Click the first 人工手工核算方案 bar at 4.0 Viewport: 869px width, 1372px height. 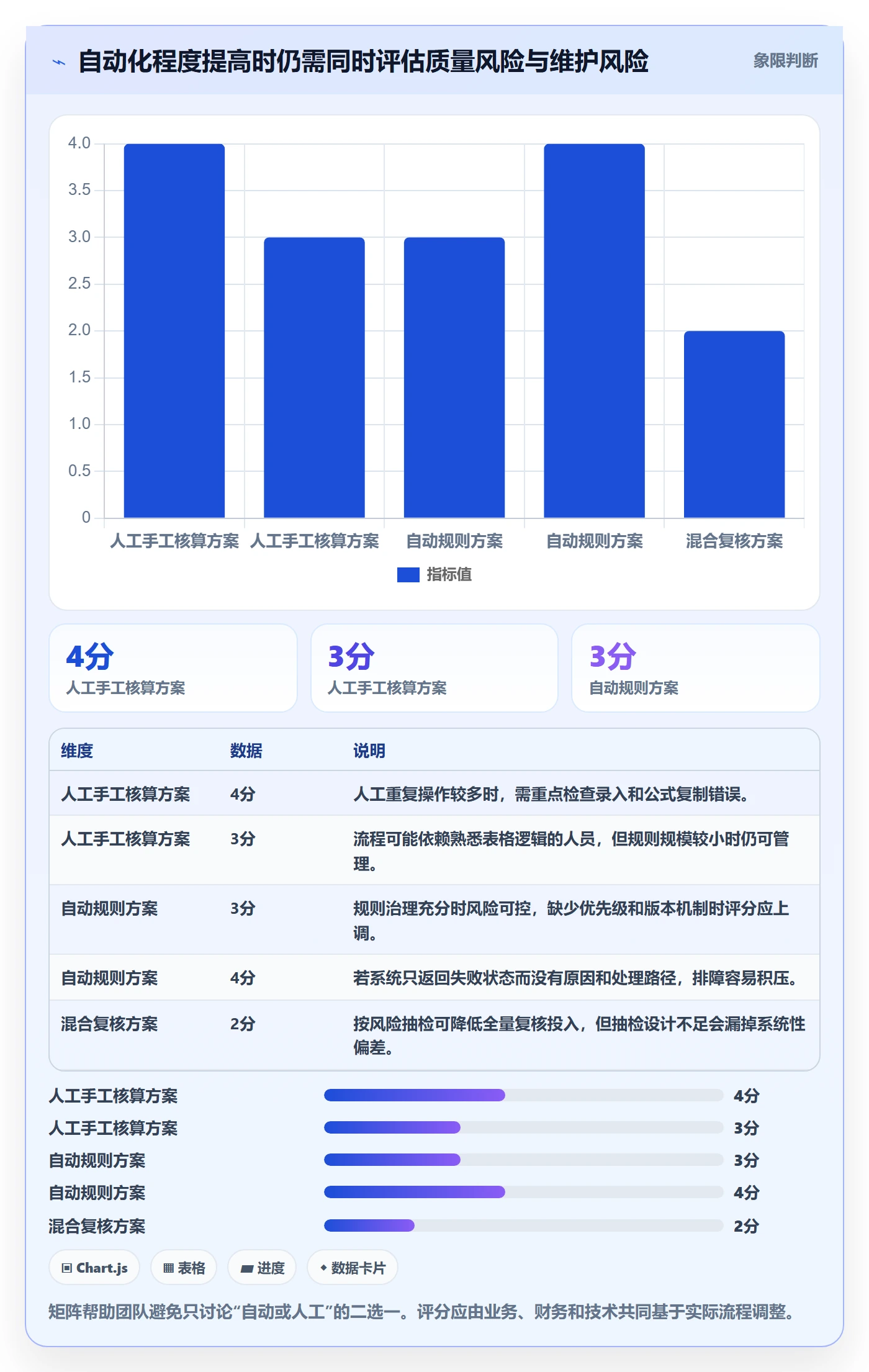(174, 331)
